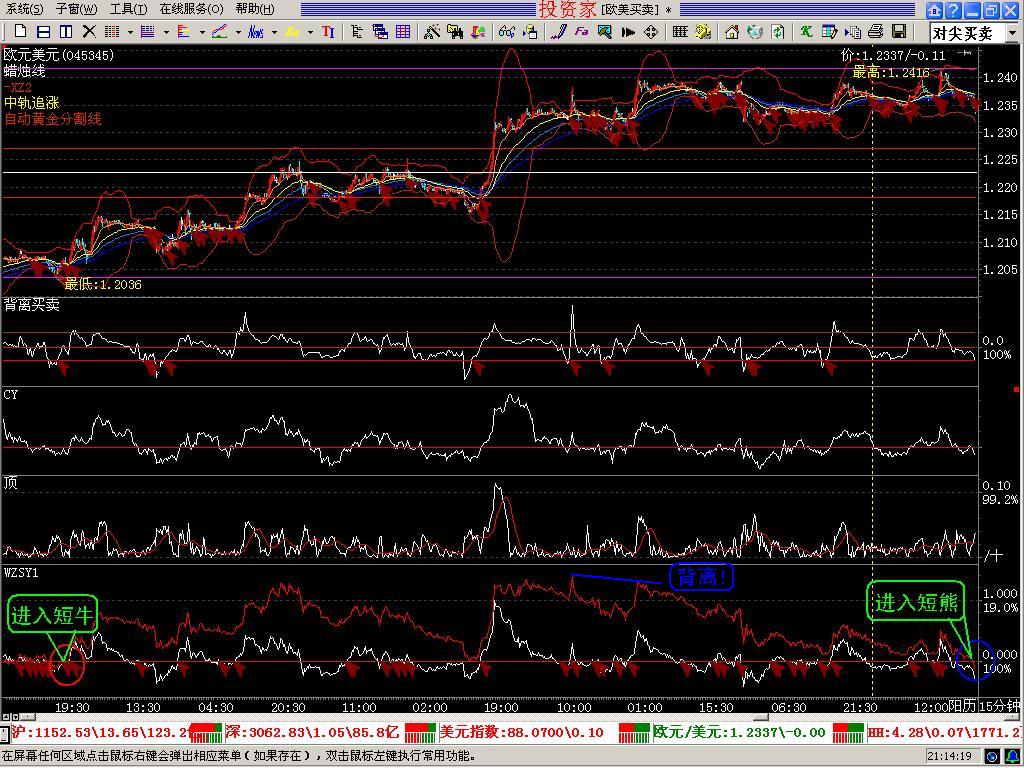Click the question mark help button in title bar
This screenshot has height=768, width=1024.
[x=953, y=10]
